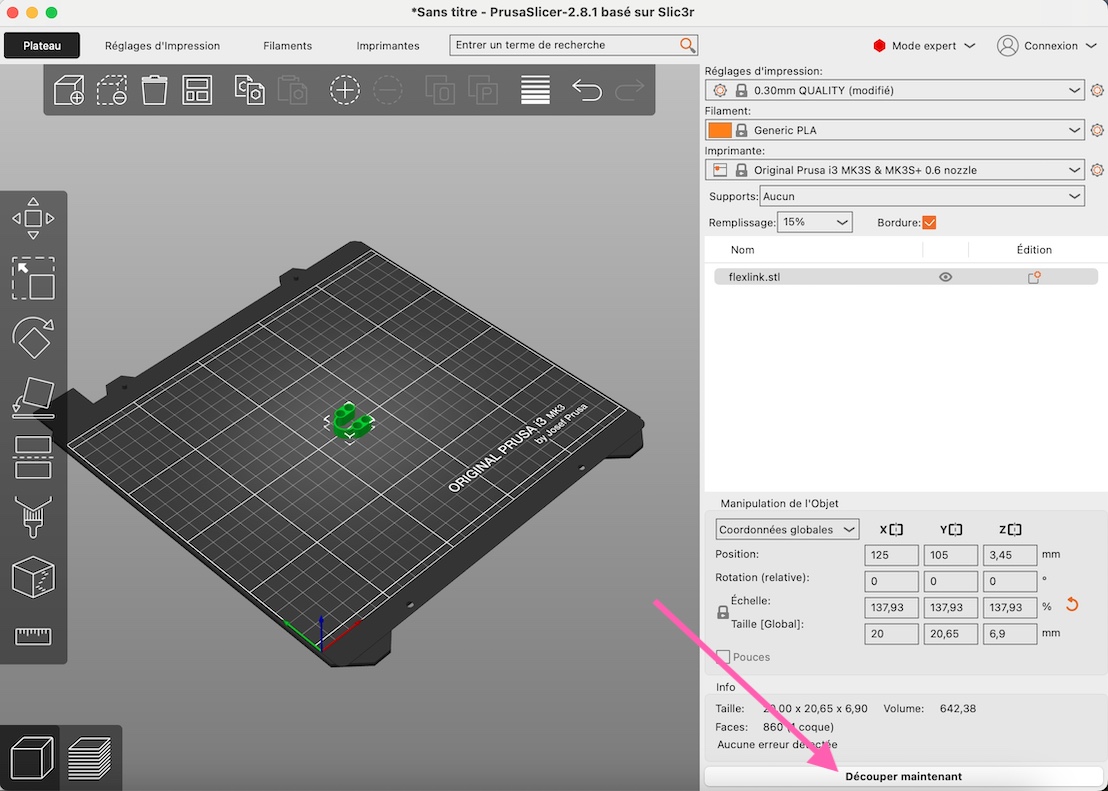Screen dimensions: 1108x791
Task: Select the Rotate gizmo tool
Action: point(33,338)
